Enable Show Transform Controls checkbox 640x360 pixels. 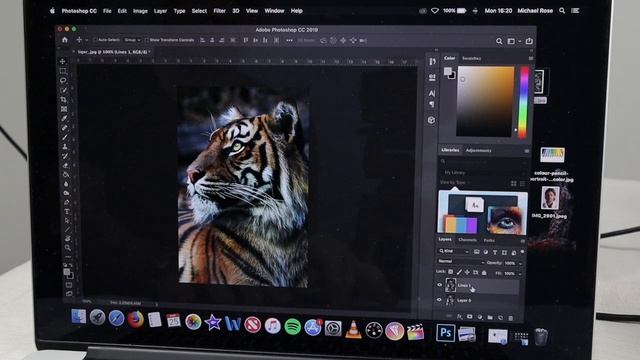click(147, 40)
